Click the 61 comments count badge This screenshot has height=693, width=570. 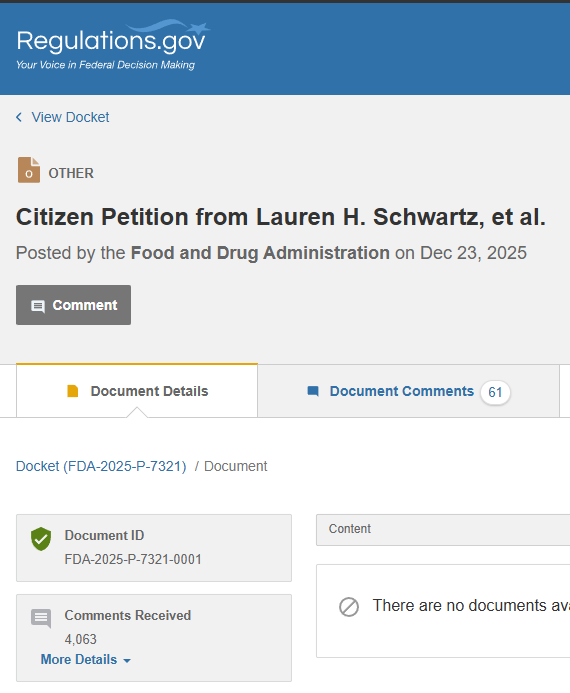click(495, 392)
